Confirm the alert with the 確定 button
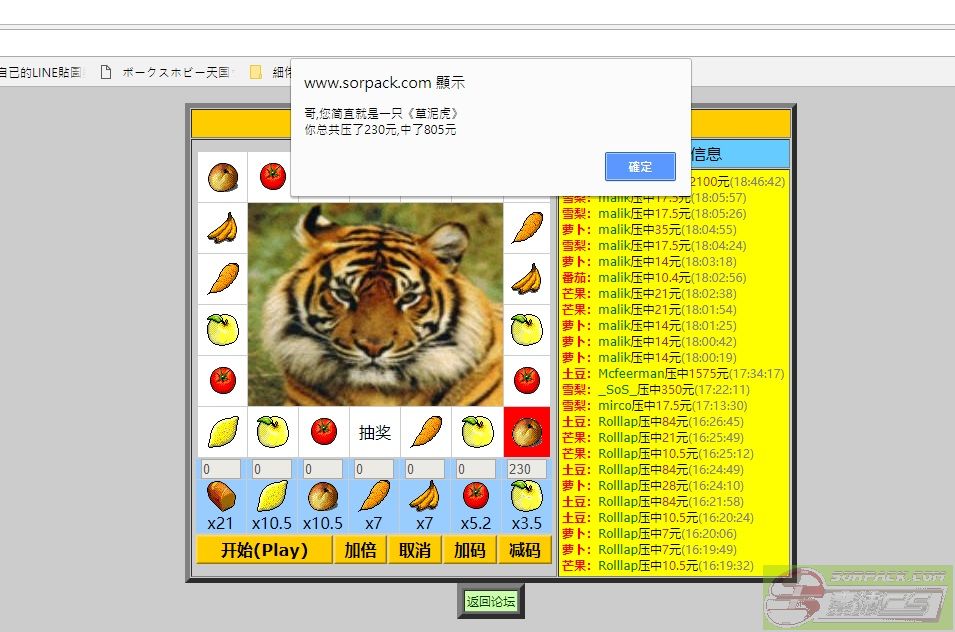955x632 pixels. [x=640, y=167]
